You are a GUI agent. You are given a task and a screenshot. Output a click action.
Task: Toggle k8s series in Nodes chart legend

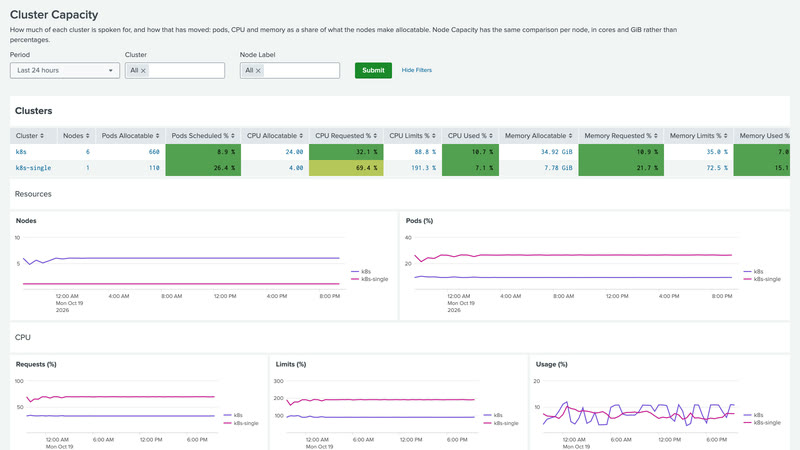[x=361, y=272]
